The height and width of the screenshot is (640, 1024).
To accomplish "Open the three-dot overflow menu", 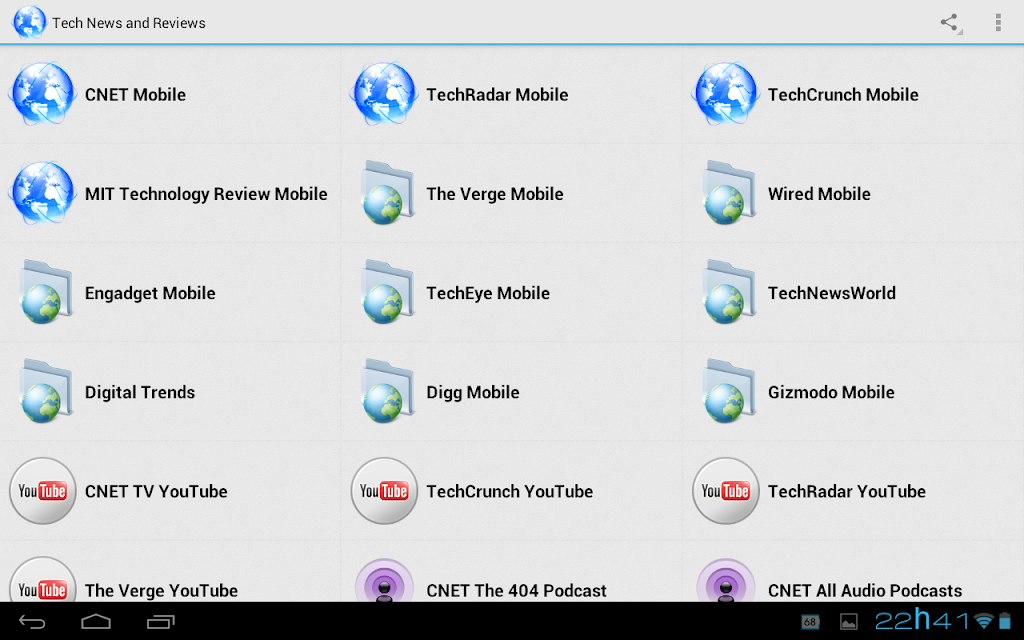I will click(998, 23).
